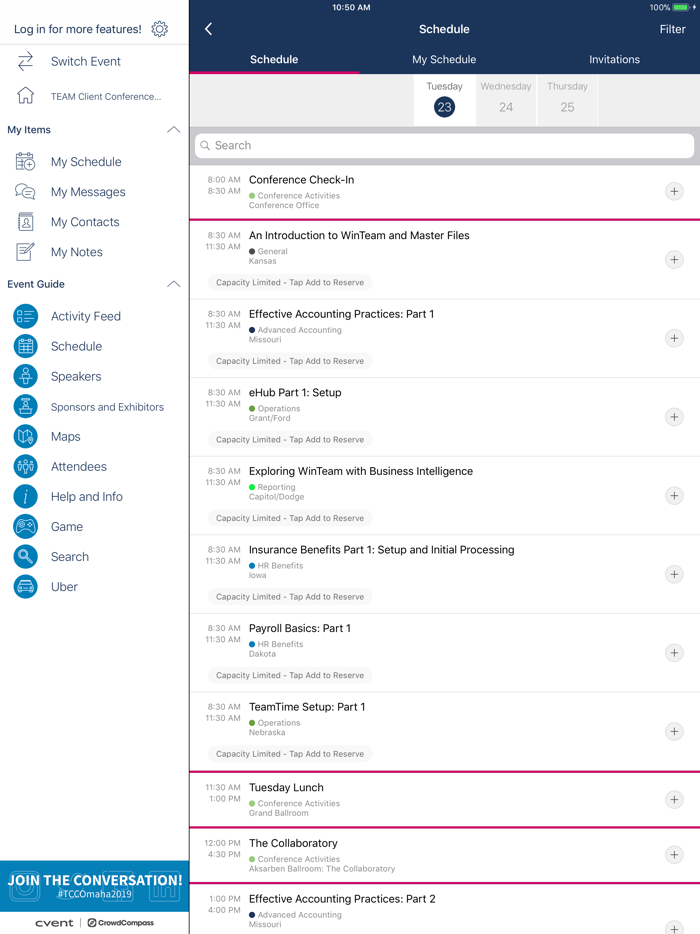Tap the Search magnifier icon in sidebar
The height and width of the screenshot is (934, 700).
[26, 556]
